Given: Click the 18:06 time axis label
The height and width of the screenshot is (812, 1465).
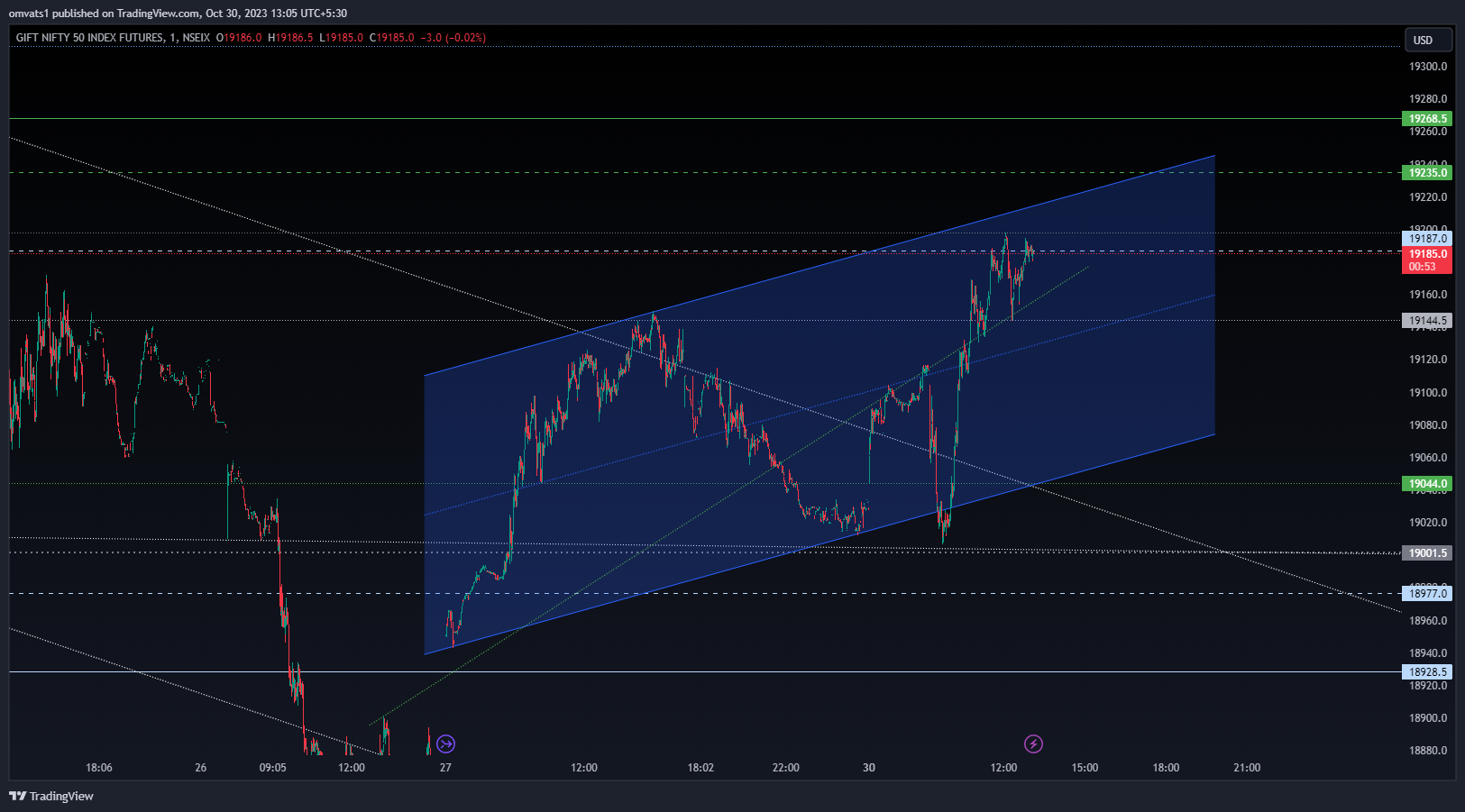Looking at the screenshot, I should (x=99, y=768).
